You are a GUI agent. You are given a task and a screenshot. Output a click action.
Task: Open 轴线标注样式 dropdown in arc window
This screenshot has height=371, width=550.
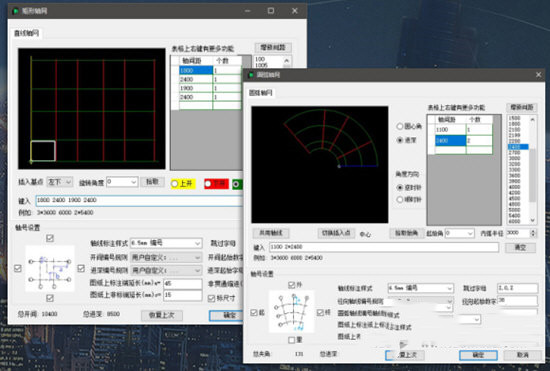pyautogui.click(x=420, y=288)
